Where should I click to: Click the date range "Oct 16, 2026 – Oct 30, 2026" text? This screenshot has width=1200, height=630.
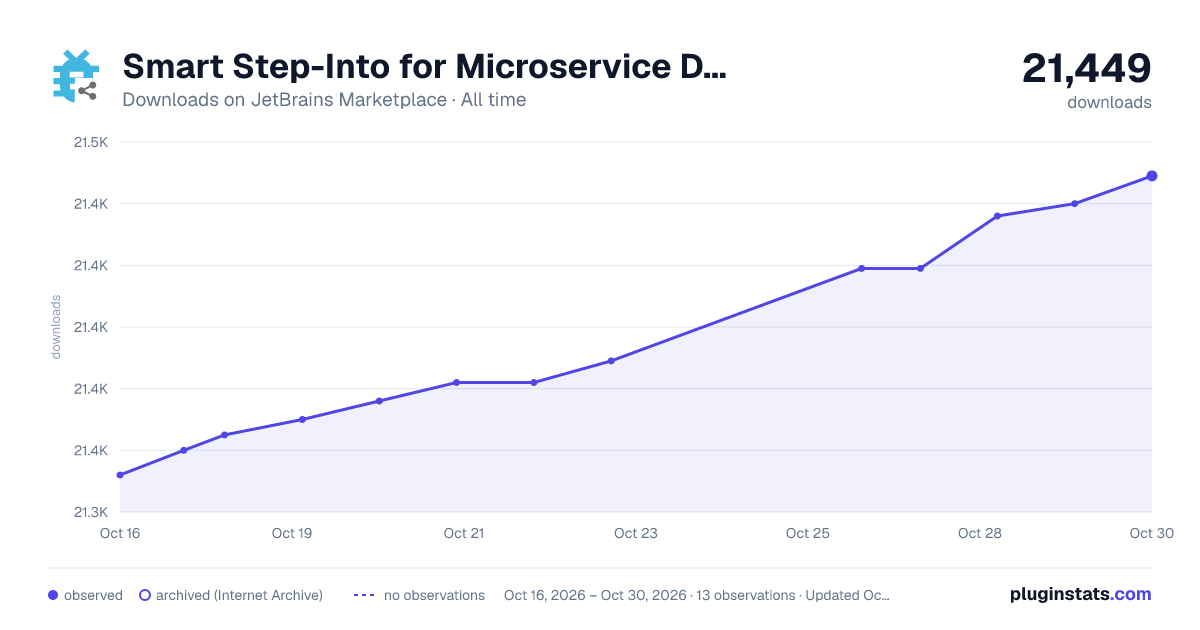(x=595, y=595)
